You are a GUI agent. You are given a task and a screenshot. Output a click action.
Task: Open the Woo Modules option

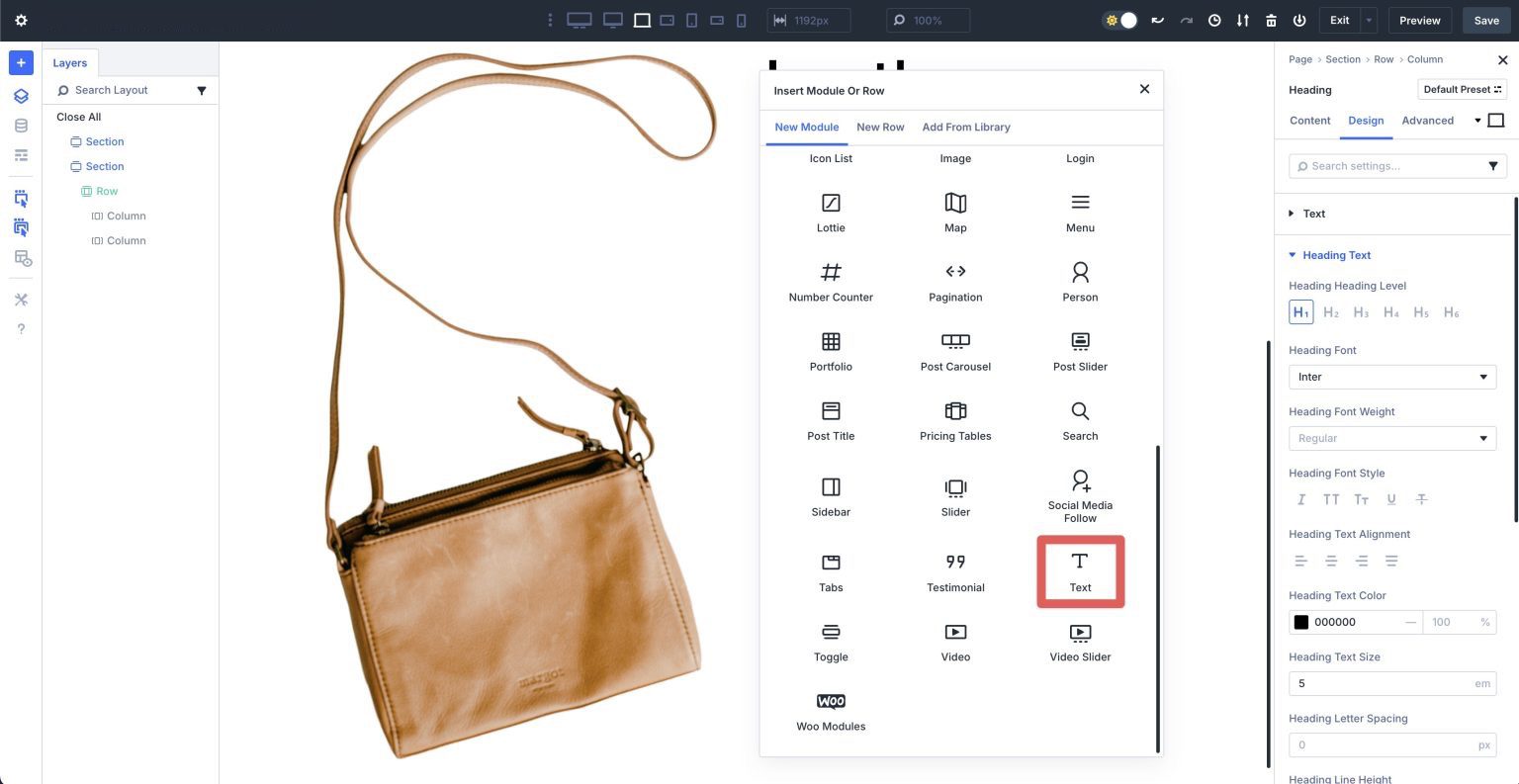tap(831, 710)
